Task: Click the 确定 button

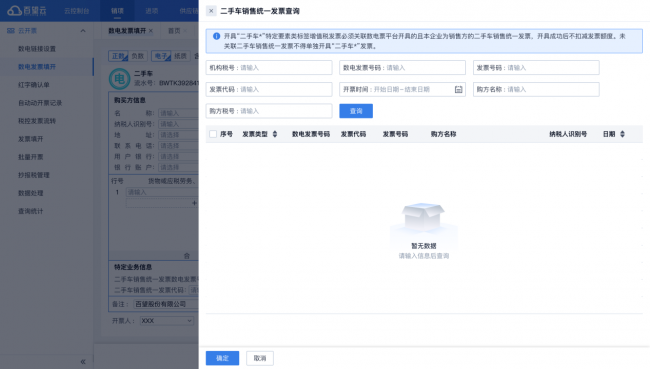Action: tap(222, 358)
